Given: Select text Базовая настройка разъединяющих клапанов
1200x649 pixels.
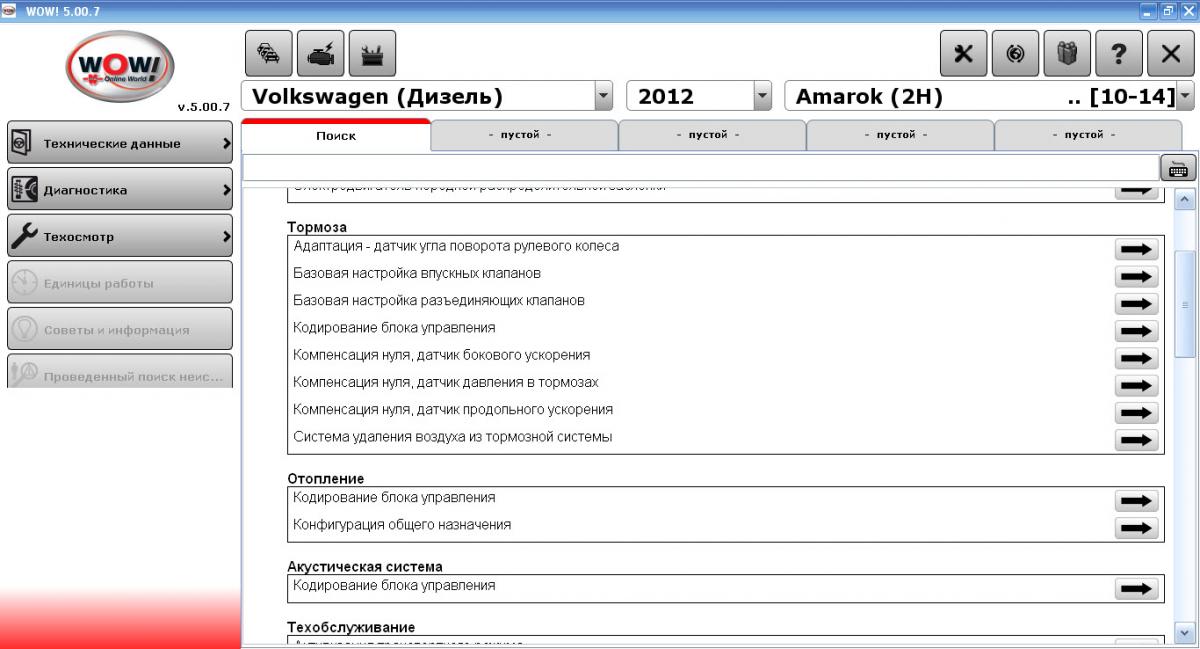Looking at the screenshot, I should pos(439,300).
